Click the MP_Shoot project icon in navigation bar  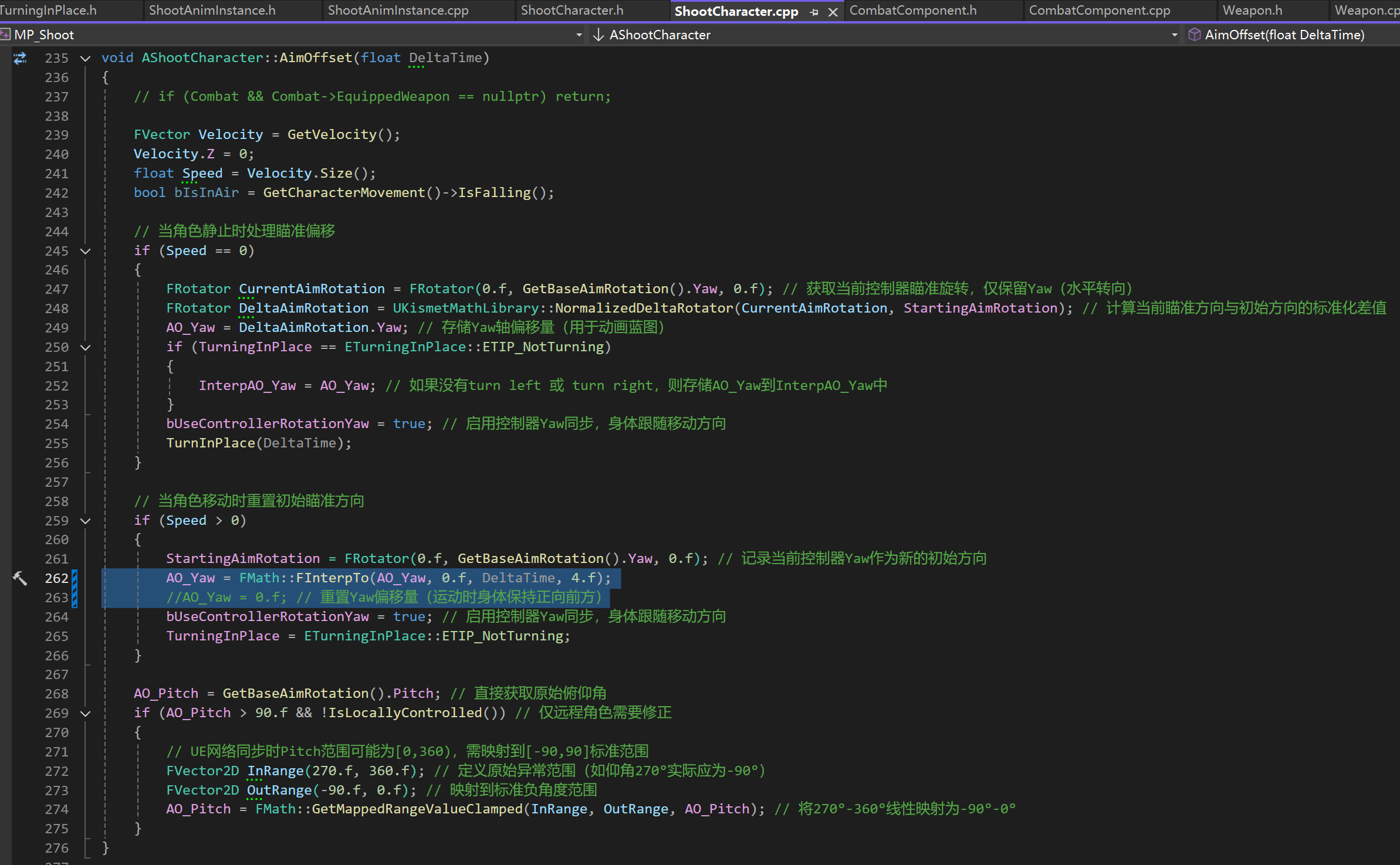(x=5, y=35)
